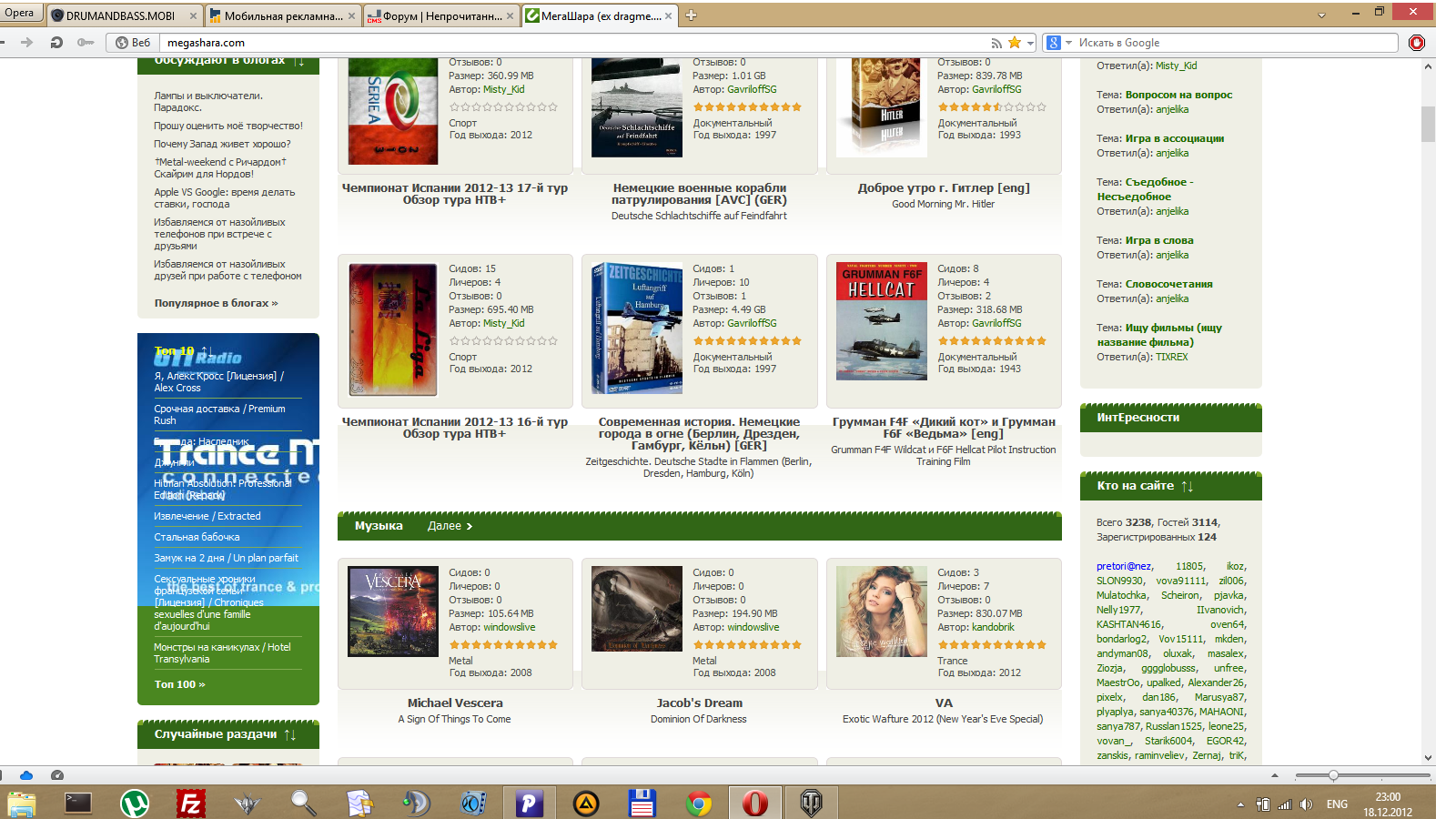Reload the page with the refresh icon
Screen dimensions: 1456x819
[x=56, y=43]
